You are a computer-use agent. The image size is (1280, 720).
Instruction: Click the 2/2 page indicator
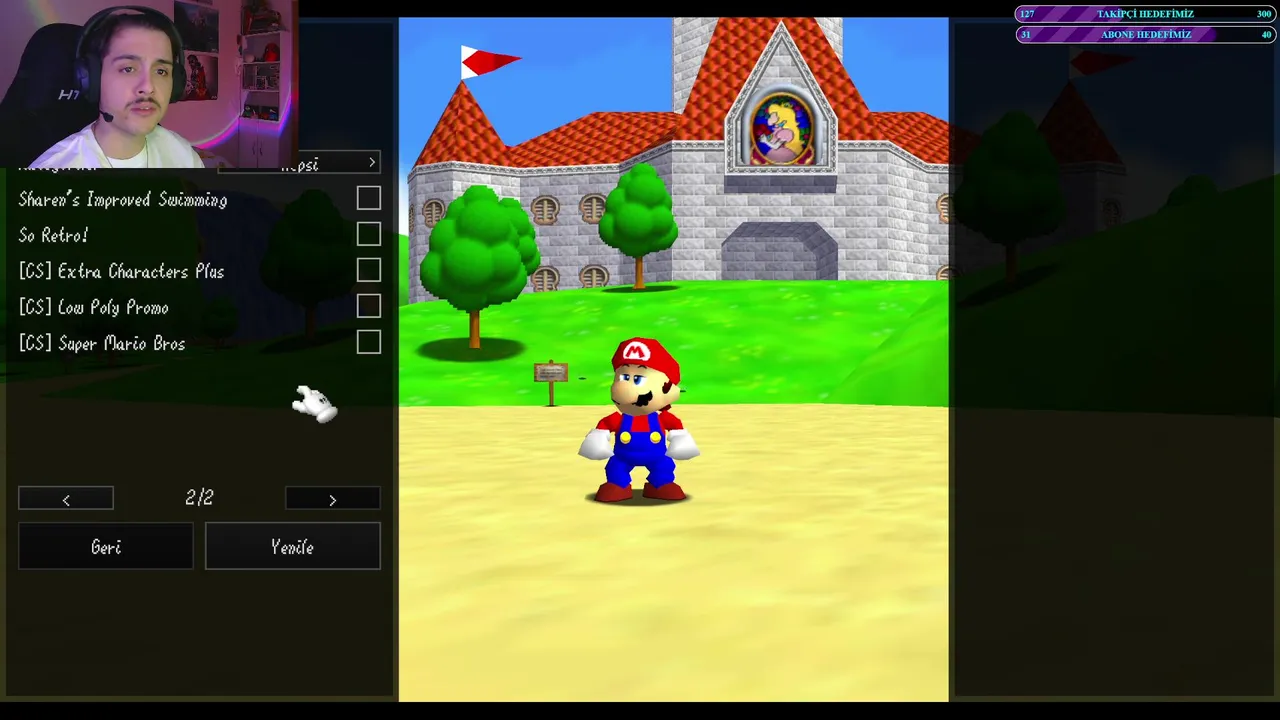coord(199,498)
